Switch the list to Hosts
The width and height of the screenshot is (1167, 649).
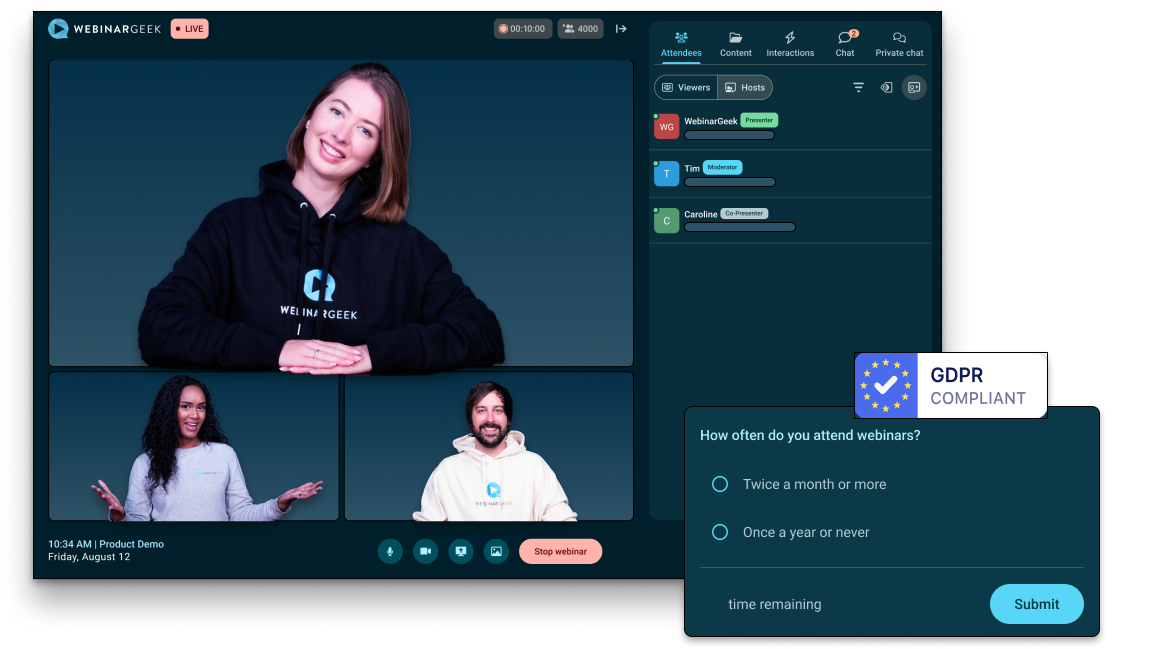click(x=745, y=88)
